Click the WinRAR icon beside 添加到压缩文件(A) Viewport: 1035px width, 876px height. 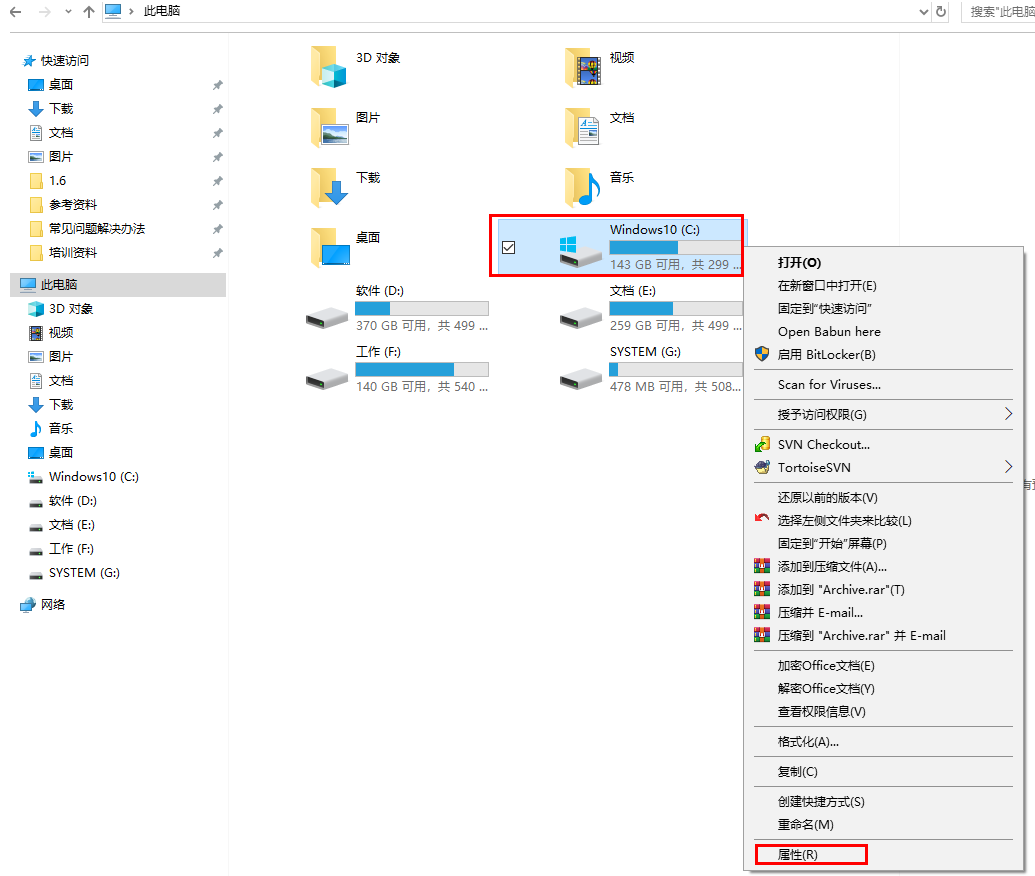pos(762,566)
